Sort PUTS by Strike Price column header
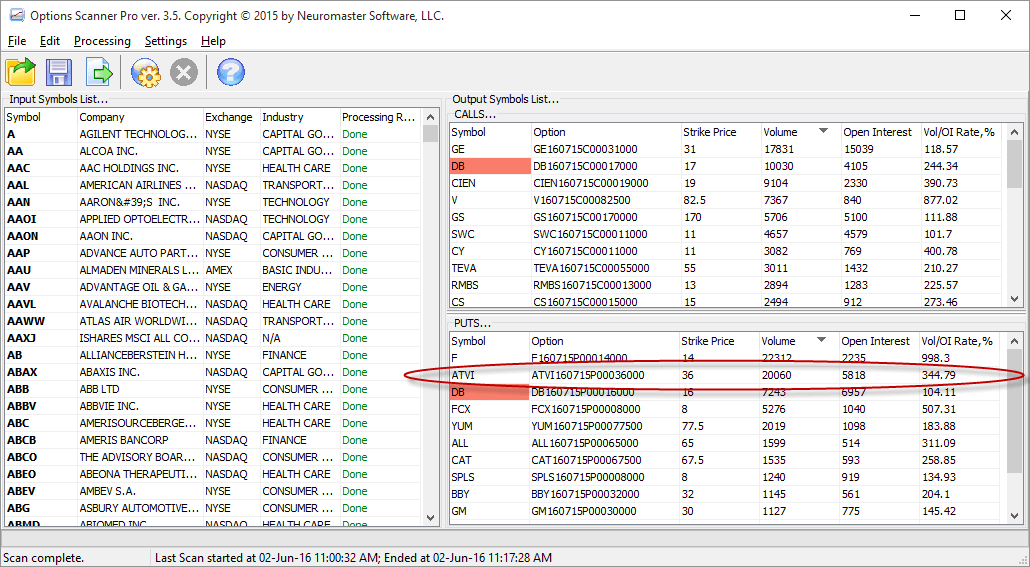This screenshot has height=567, width=1030. (x=718, y=341)
